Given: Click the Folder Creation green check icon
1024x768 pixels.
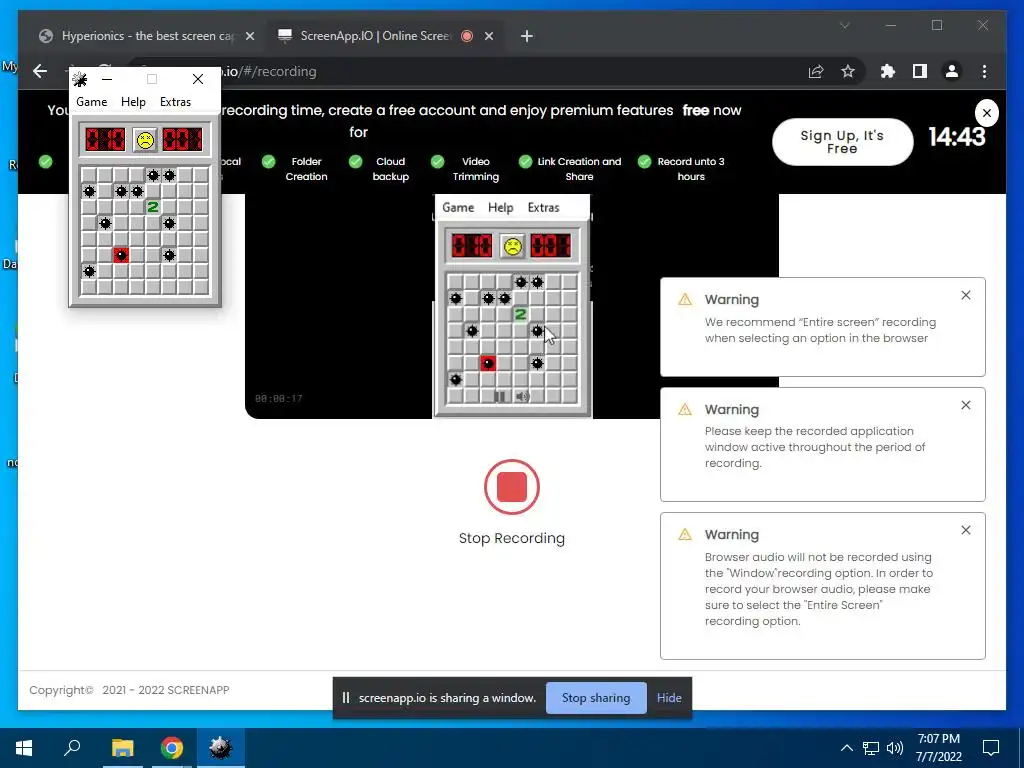Looking at the screenshot, I should click(x=268, y=161).
